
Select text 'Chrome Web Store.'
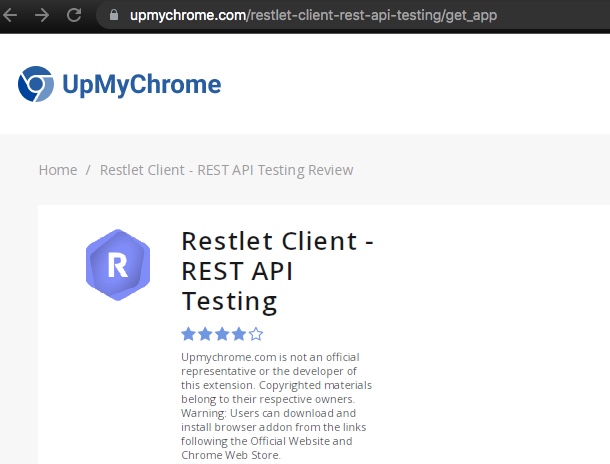click(x=231, y=455)
